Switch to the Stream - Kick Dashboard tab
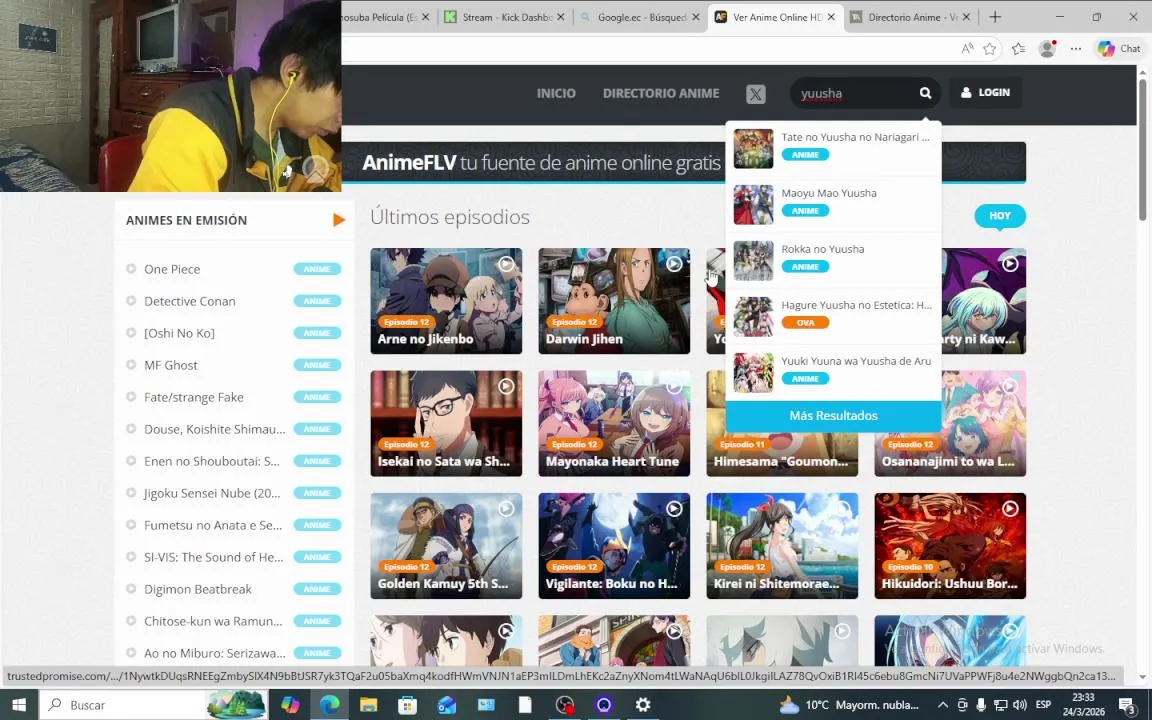1152x720 pixels. [x=505, y=17]
